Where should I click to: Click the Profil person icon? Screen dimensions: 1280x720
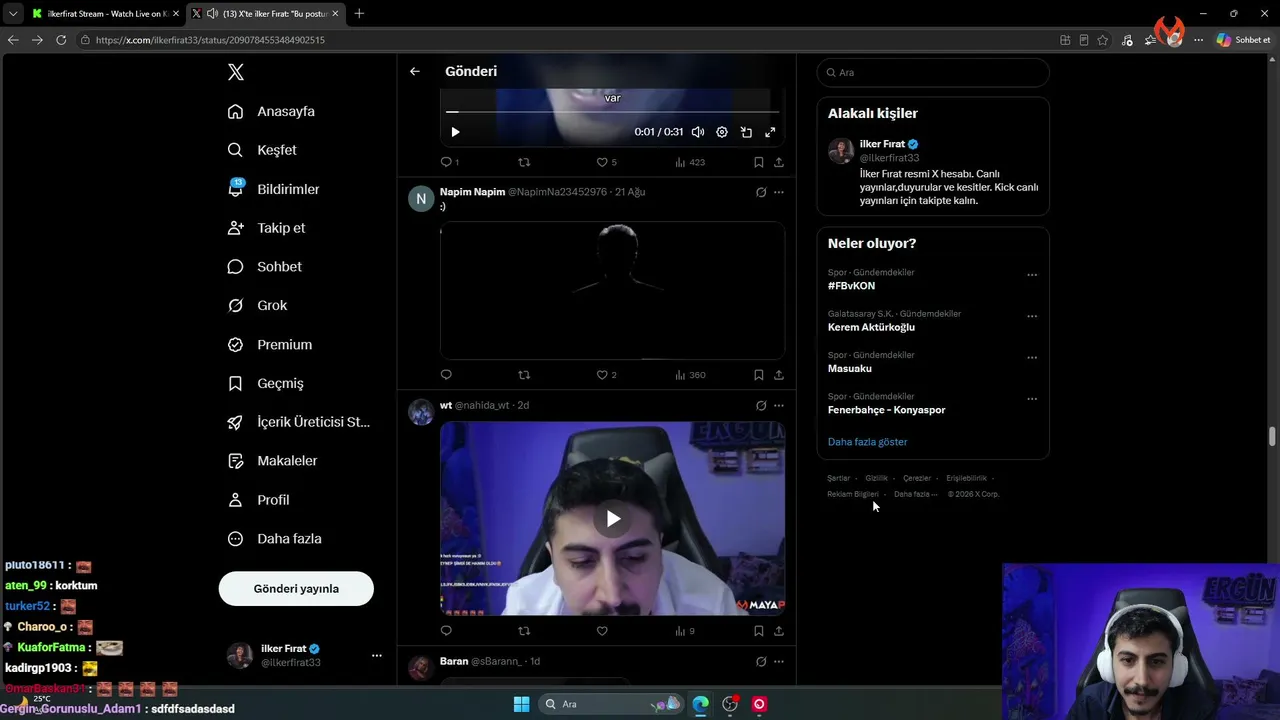(x=235, y=500)
